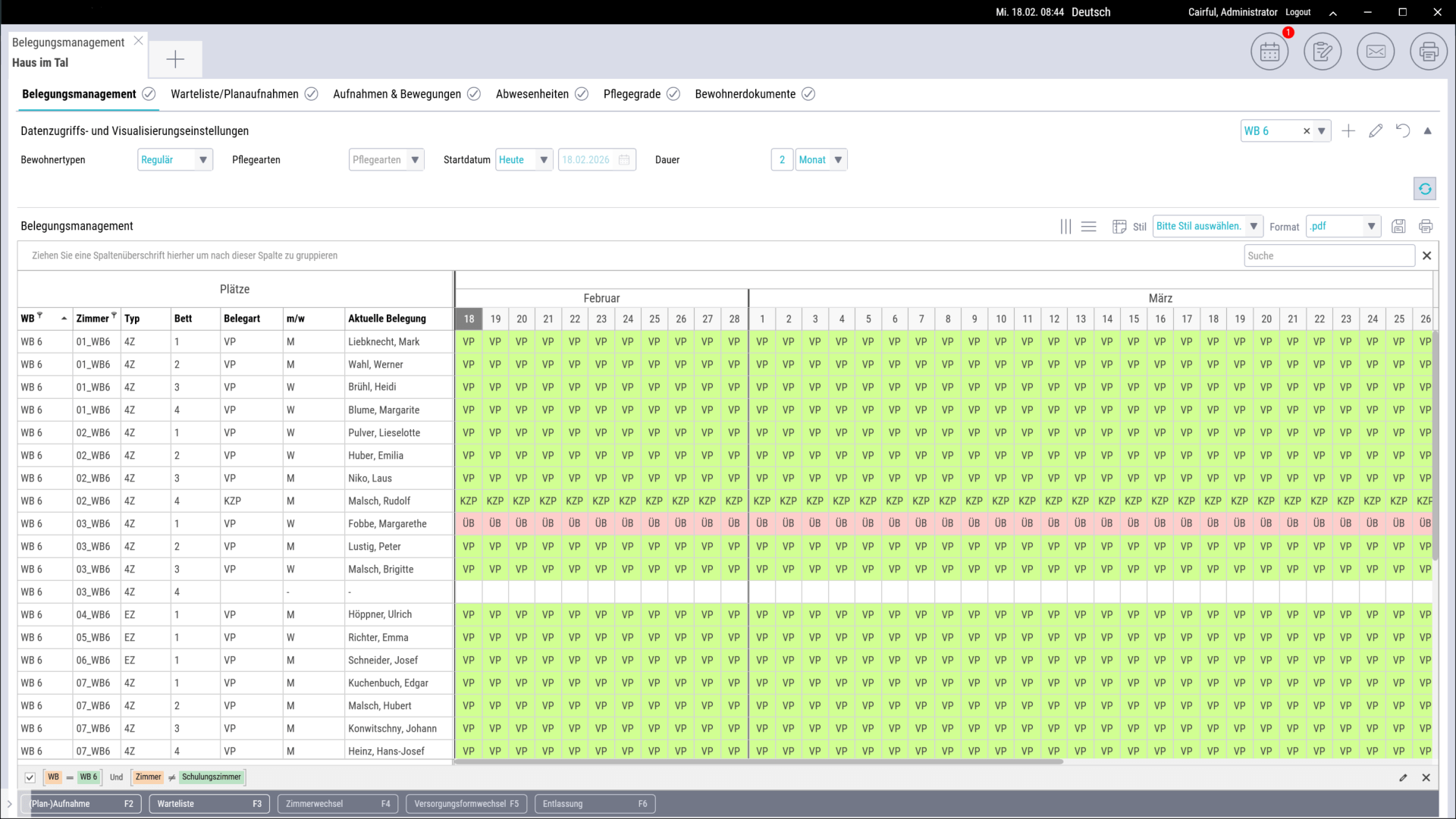This screenshot has height=819, width=1456.
Task: Switch to the Pflegegrade tab
Action: [x=632, y=94]
